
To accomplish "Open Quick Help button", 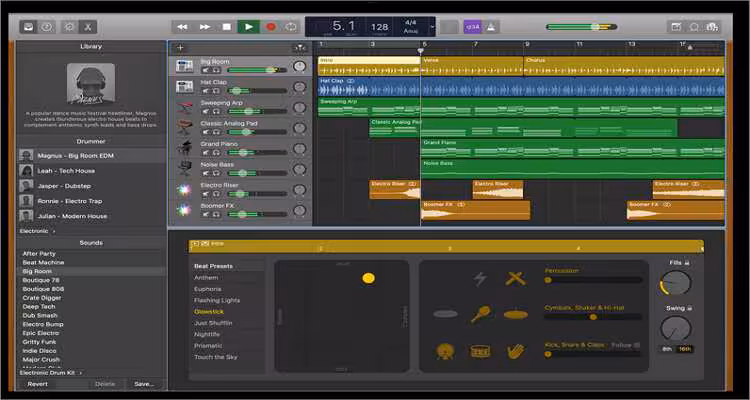I will point(46,27).
